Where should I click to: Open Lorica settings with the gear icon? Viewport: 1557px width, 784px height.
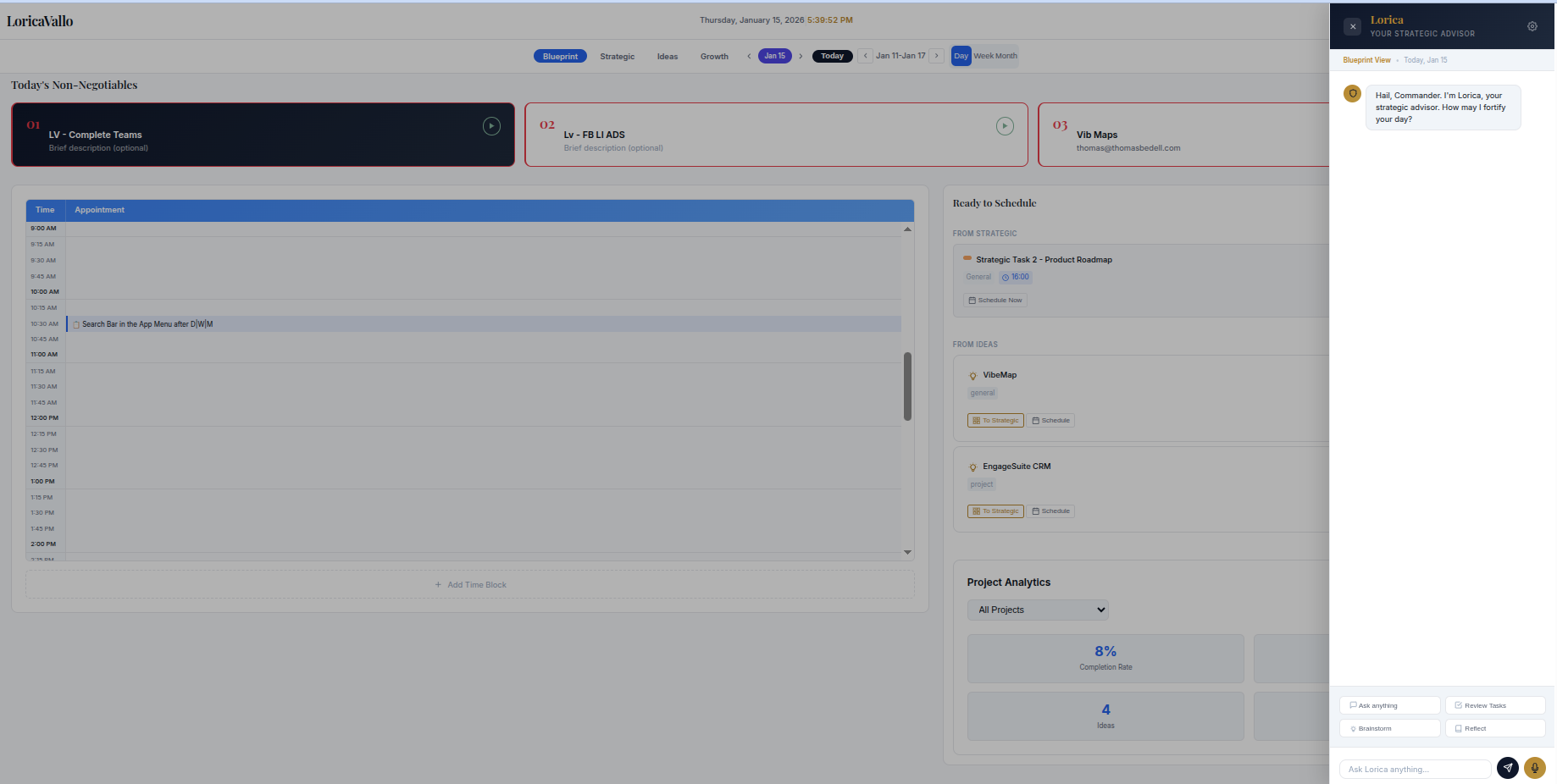pyautogui.click(x=1532, y=26)
